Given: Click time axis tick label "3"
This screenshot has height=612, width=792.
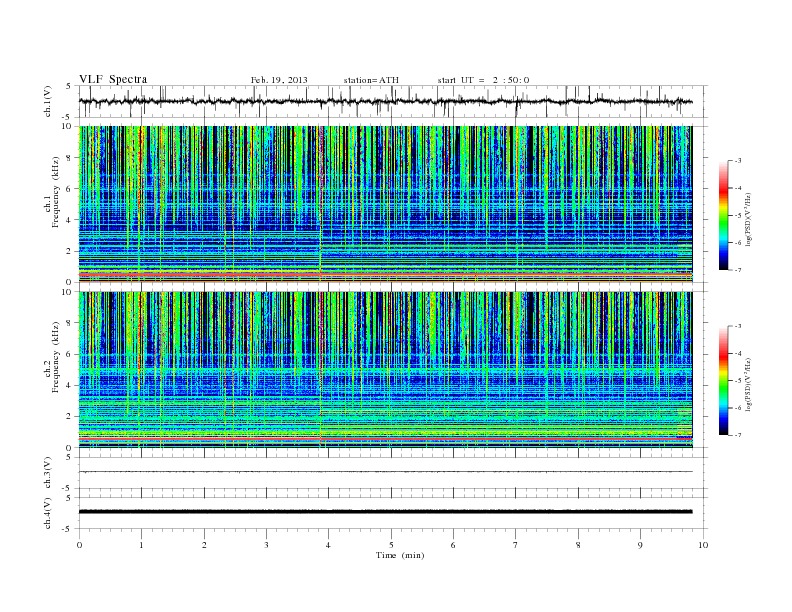Looking at the screenshot, I should (266, 545).
